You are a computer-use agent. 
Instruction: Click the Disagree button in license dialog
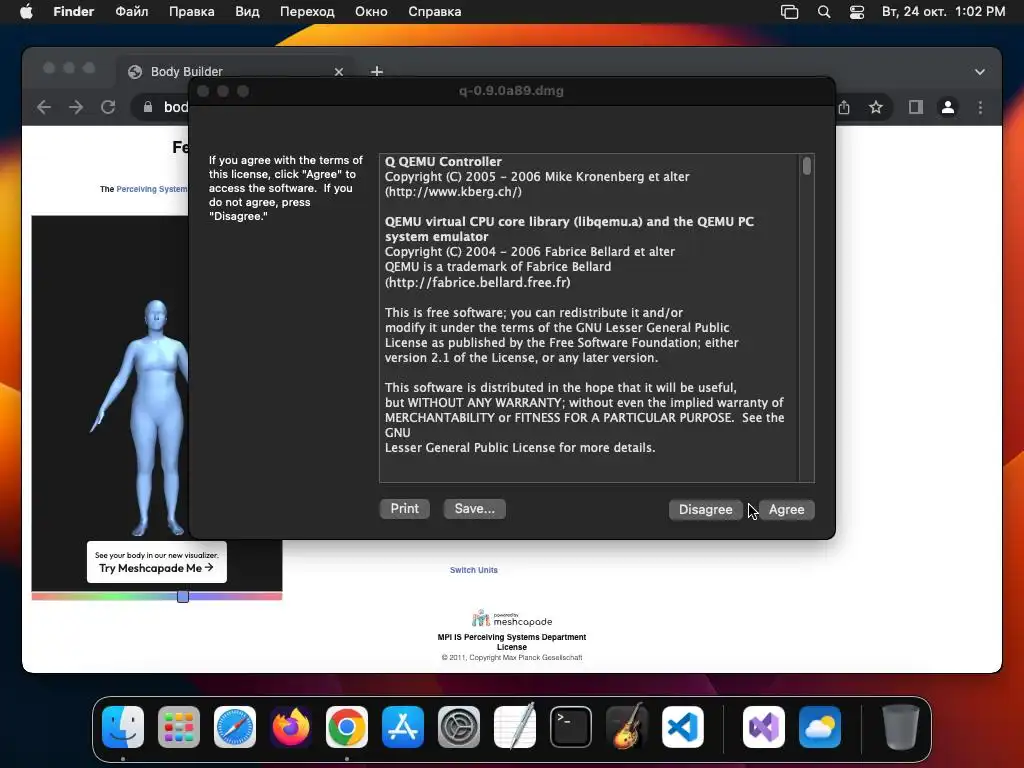tap(705, 509)
